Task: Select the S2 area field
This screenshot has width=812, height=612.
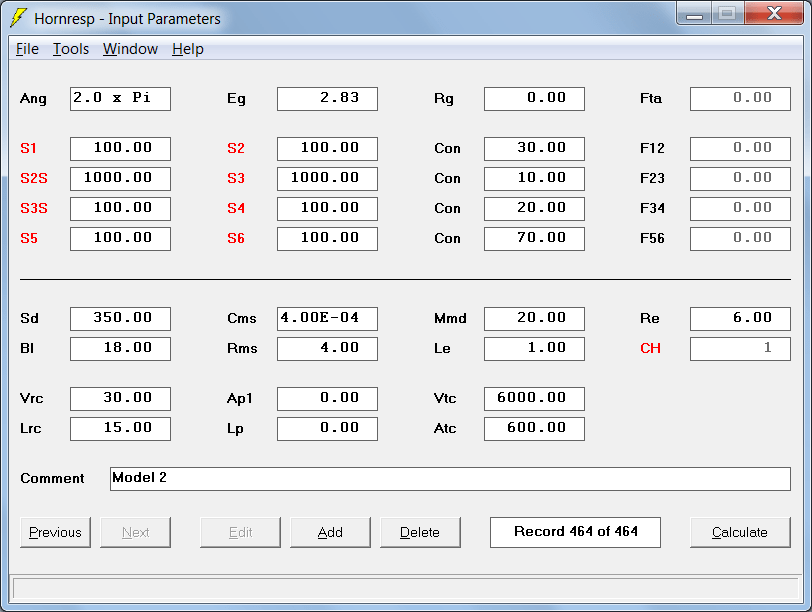Action: [x=327, y=149]
